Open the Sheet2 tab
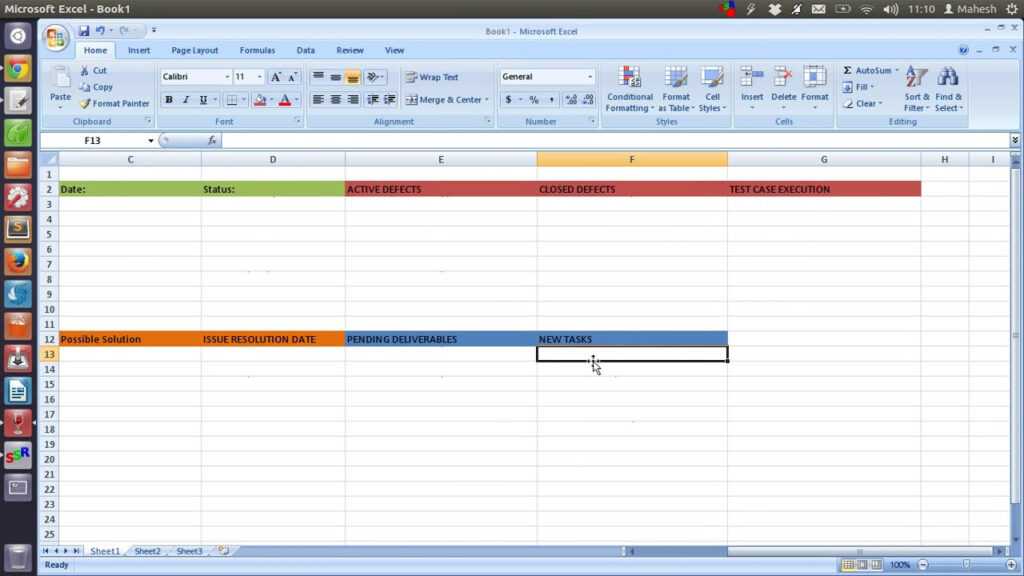Image resolution: width=1024 pixels, height=576 pixels. (x=146, y=550)
